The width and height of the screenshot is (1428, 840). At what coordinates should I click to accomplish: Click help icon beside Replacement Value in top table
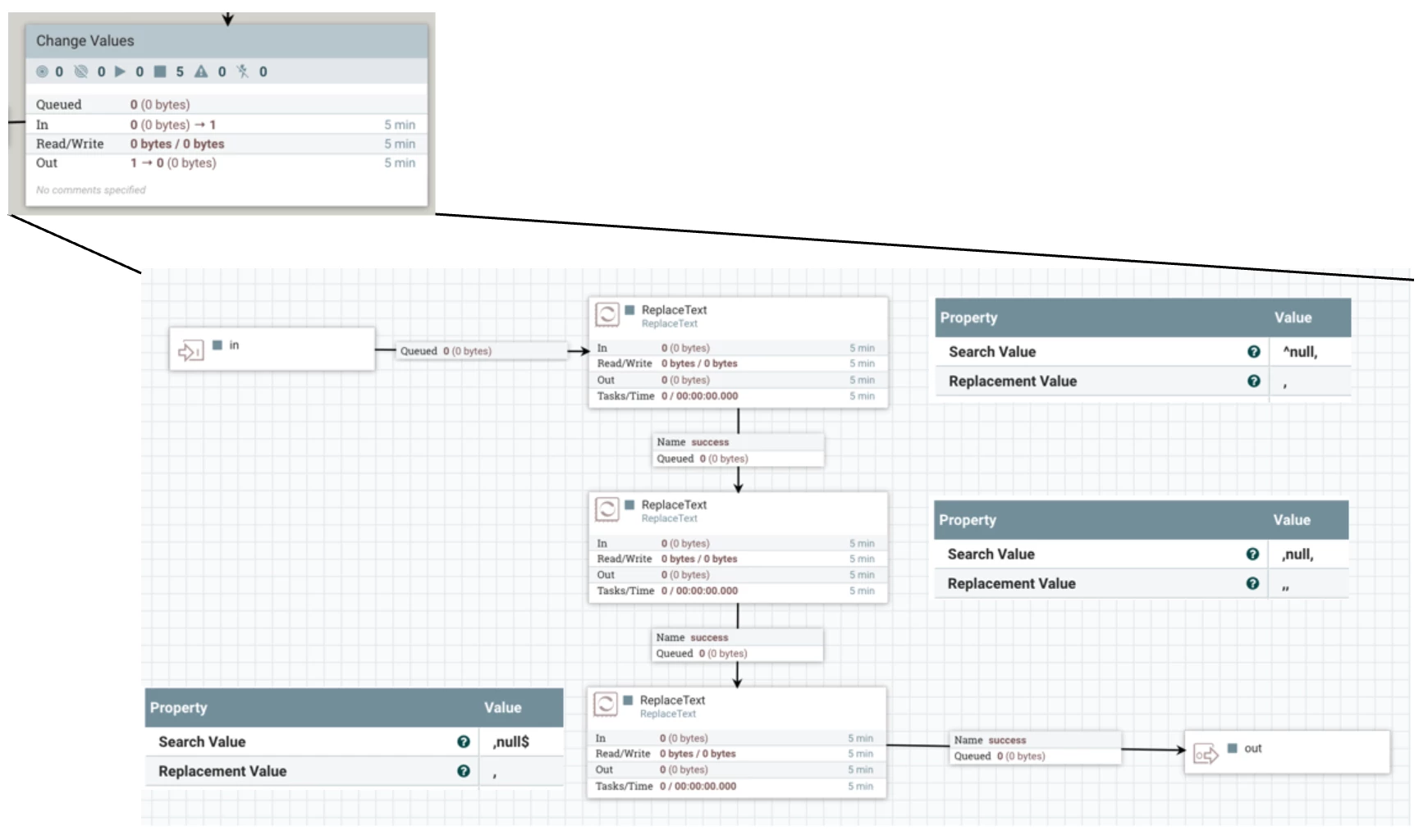coord(1253,381)
